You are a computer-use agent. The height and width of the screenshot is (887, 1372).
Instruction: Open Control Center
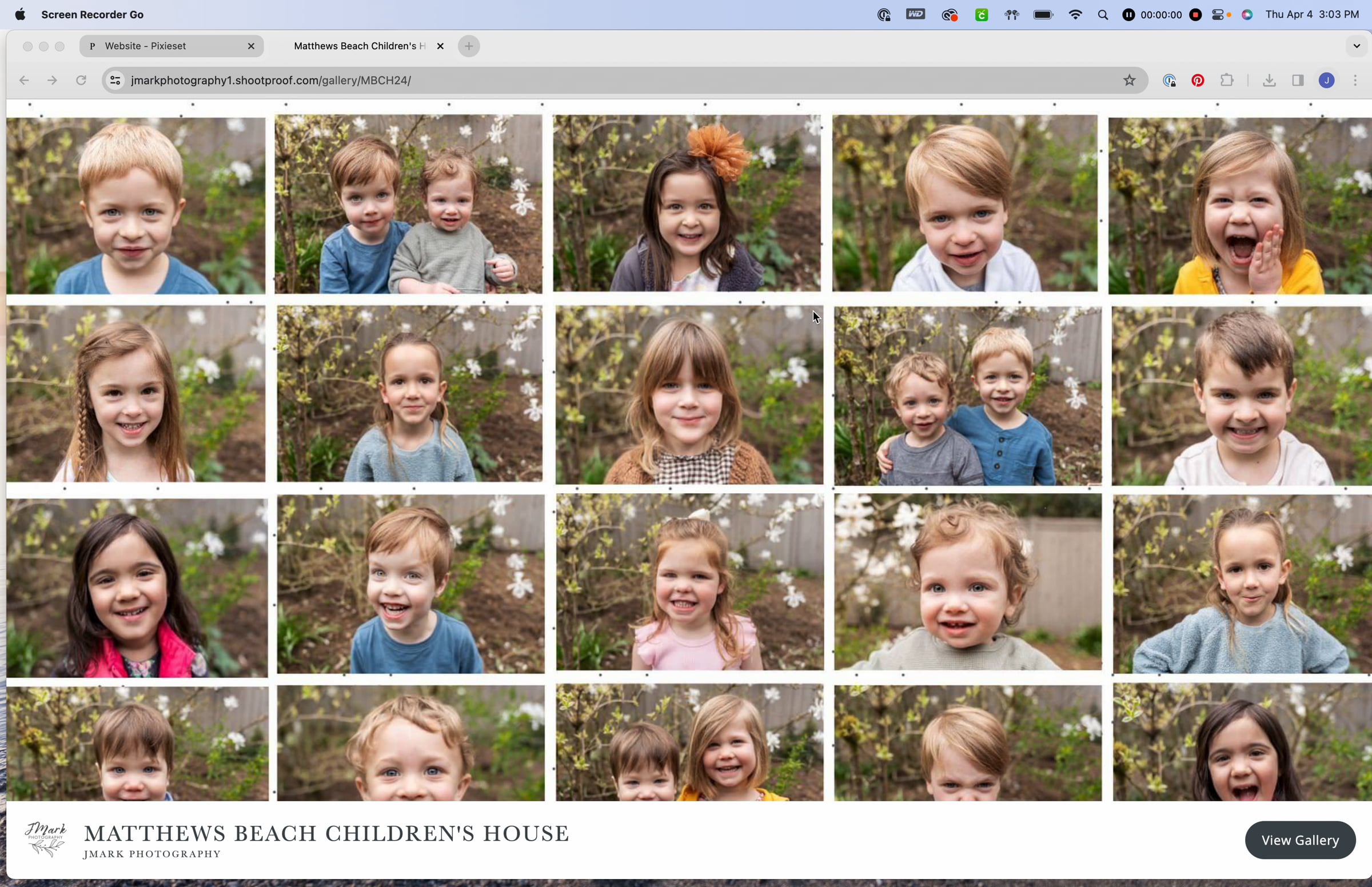click(1218, 15)
